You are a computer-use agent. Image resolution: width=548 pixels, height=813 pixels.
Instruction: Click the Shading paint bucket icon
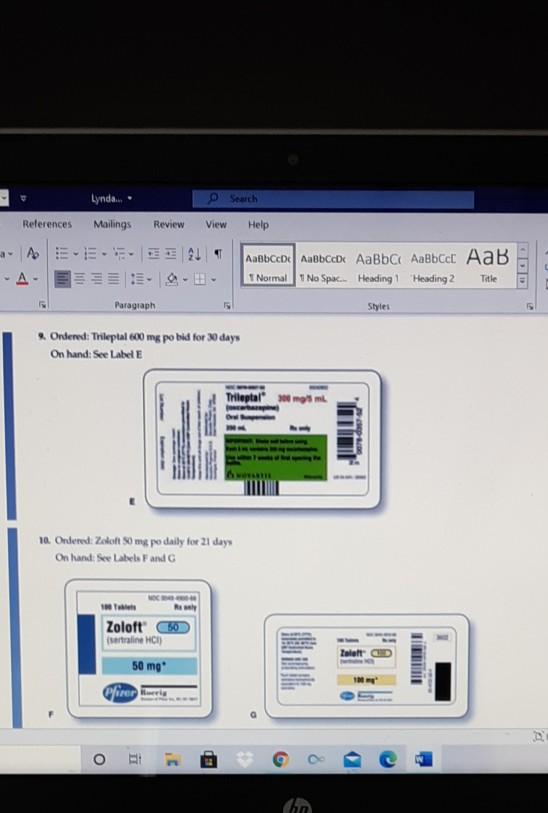click(172, 279)
